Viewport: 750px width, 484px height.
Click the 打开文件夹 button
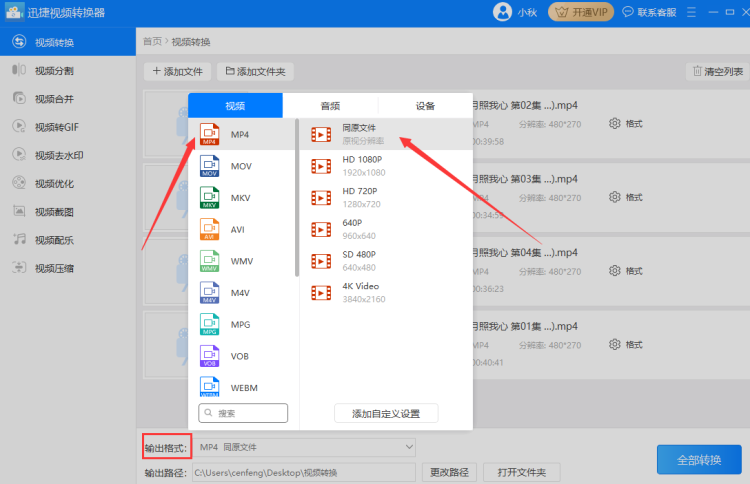click(522, 473)
